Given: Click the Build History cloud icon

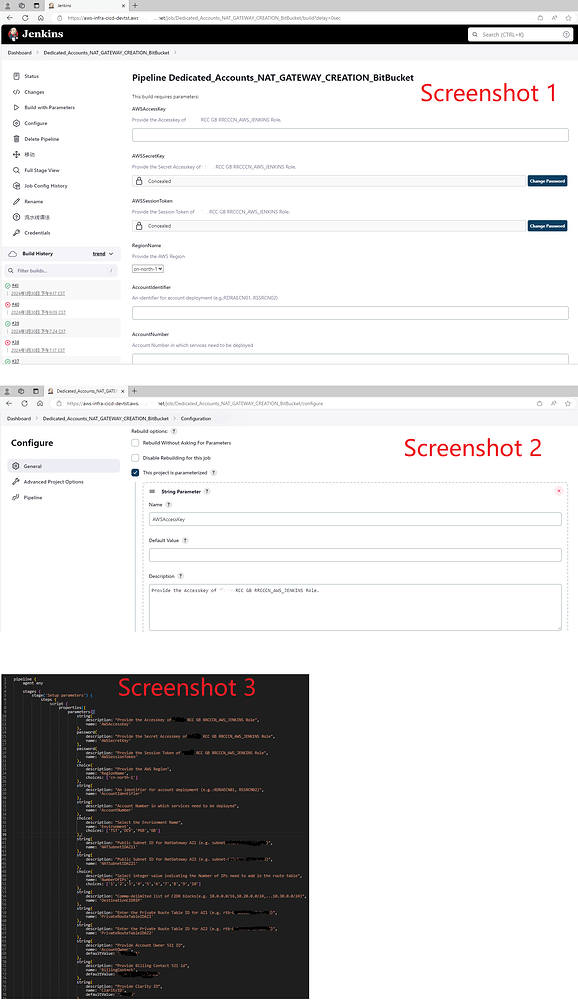Looking at the screenshot, I should click(12, 253).
